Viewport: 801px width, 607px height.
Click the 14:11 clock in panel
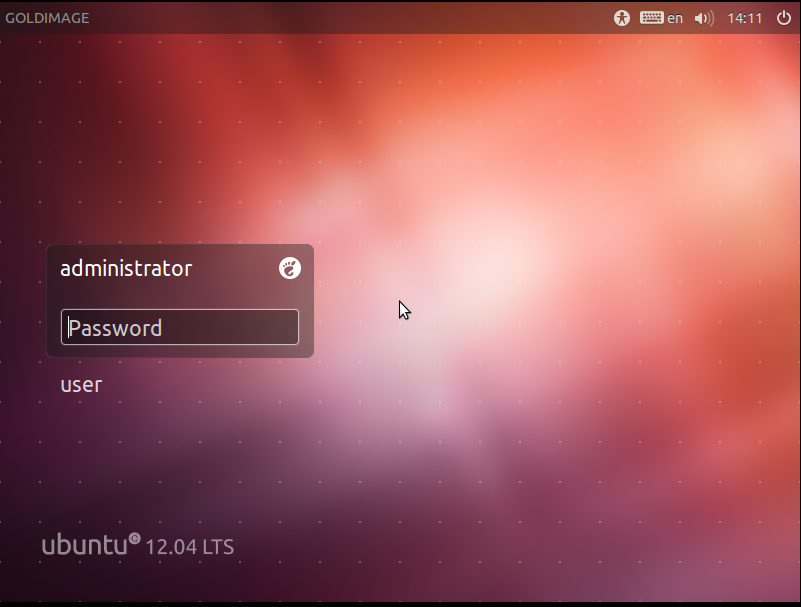pyautogui.click(x=744, y=18)
